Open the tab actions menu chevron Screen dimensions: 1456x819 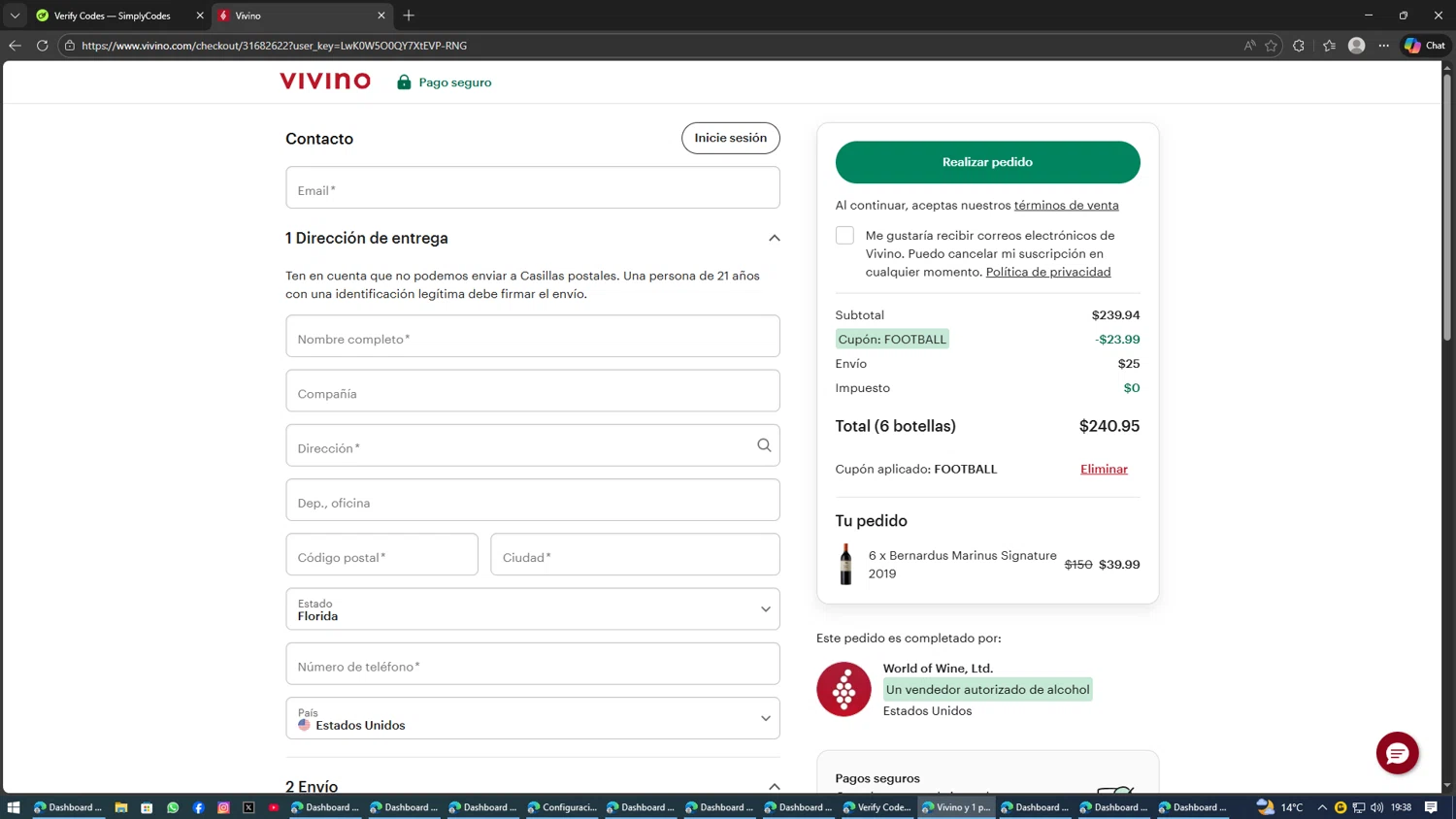pos(15,16)
